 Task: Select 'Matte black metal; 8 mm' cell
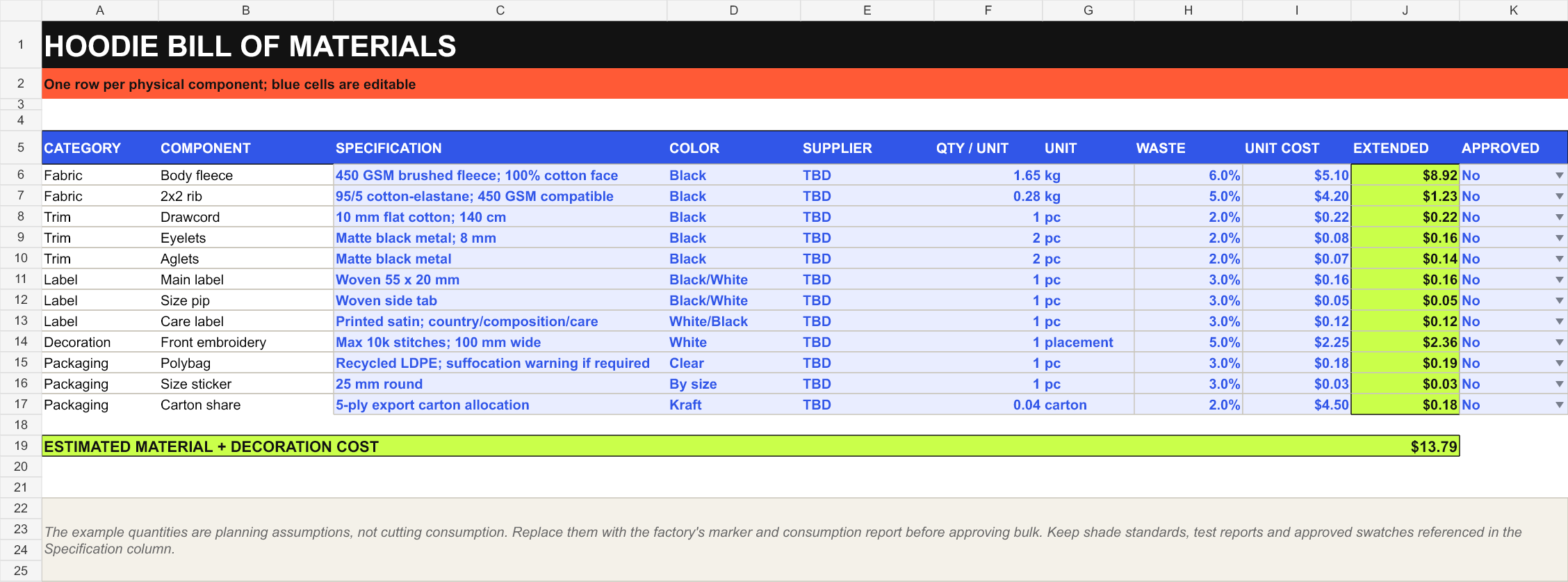click(500, 238)
